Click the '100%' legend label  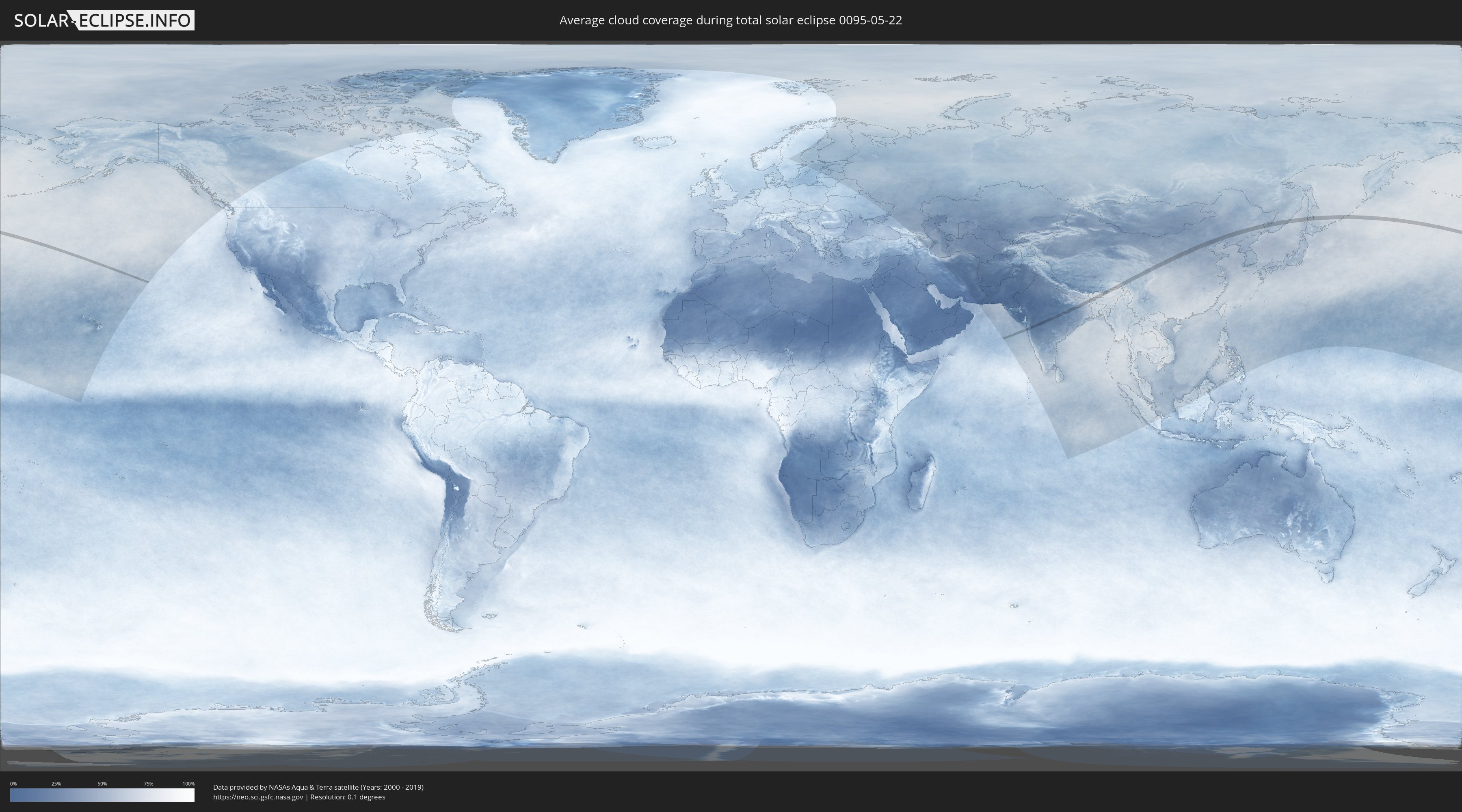tap(188, 784)
